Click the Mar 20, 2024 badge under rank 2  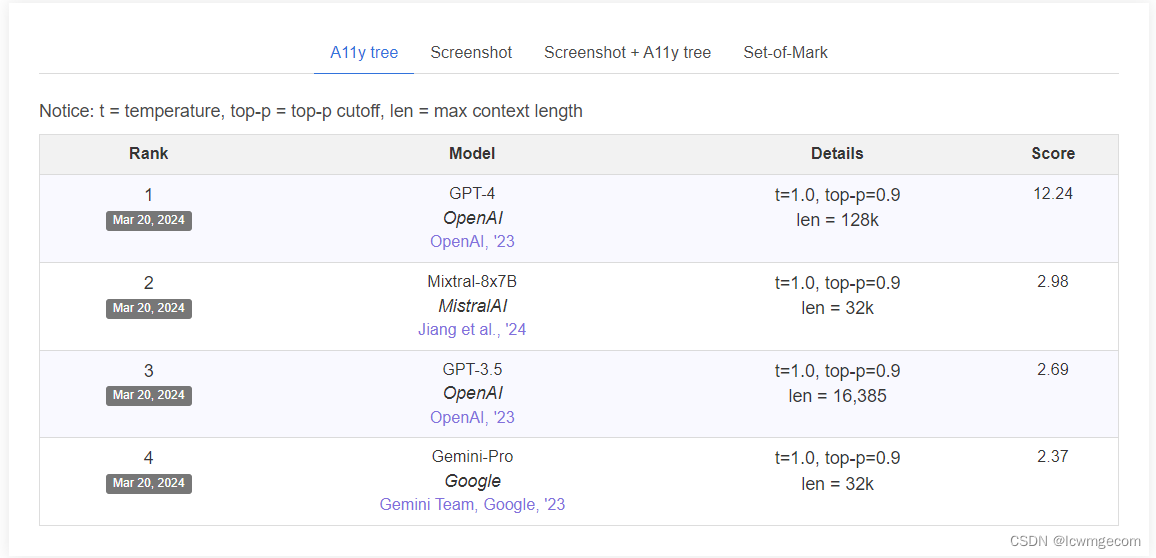coord(149,308)
